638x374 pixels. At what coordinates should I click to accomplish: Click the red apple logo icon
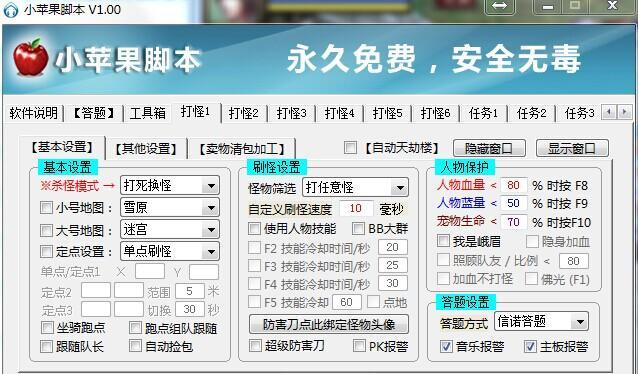[x=30, y=57]
